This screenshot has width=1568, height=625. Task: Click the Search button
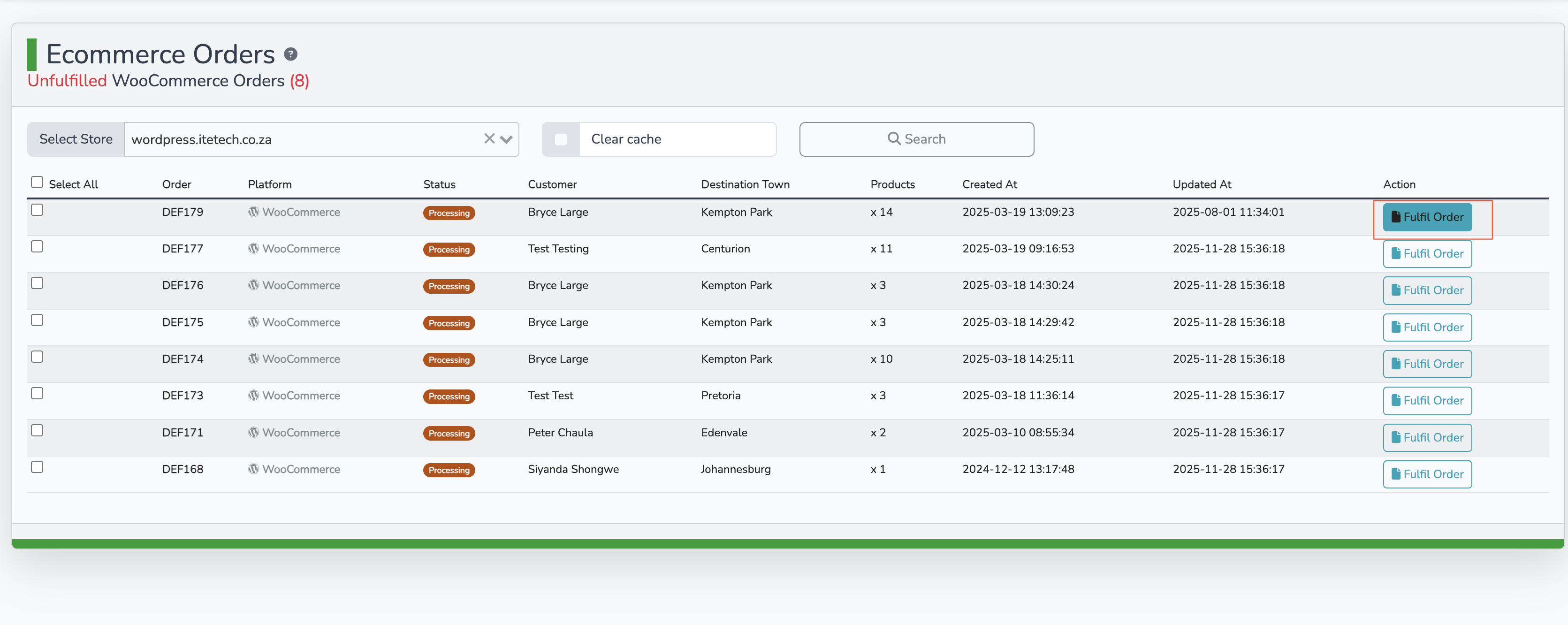[x=916, y=139]
